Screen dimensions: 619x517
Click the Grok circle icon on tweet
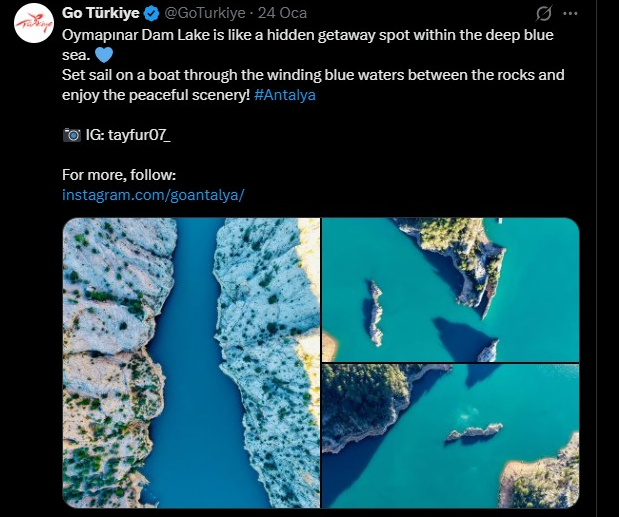pyautogui.click(x=545, y=14)
